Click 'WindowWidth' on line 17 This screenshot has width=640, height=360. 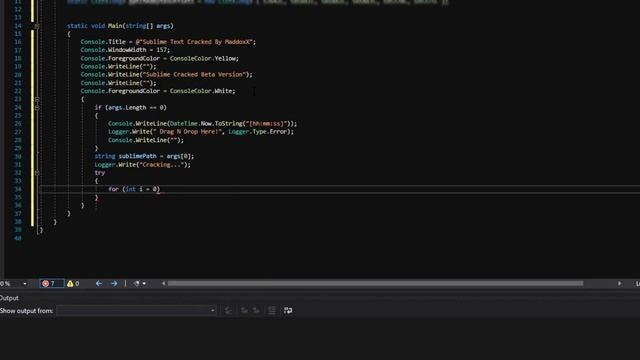(x=127, y=50)
